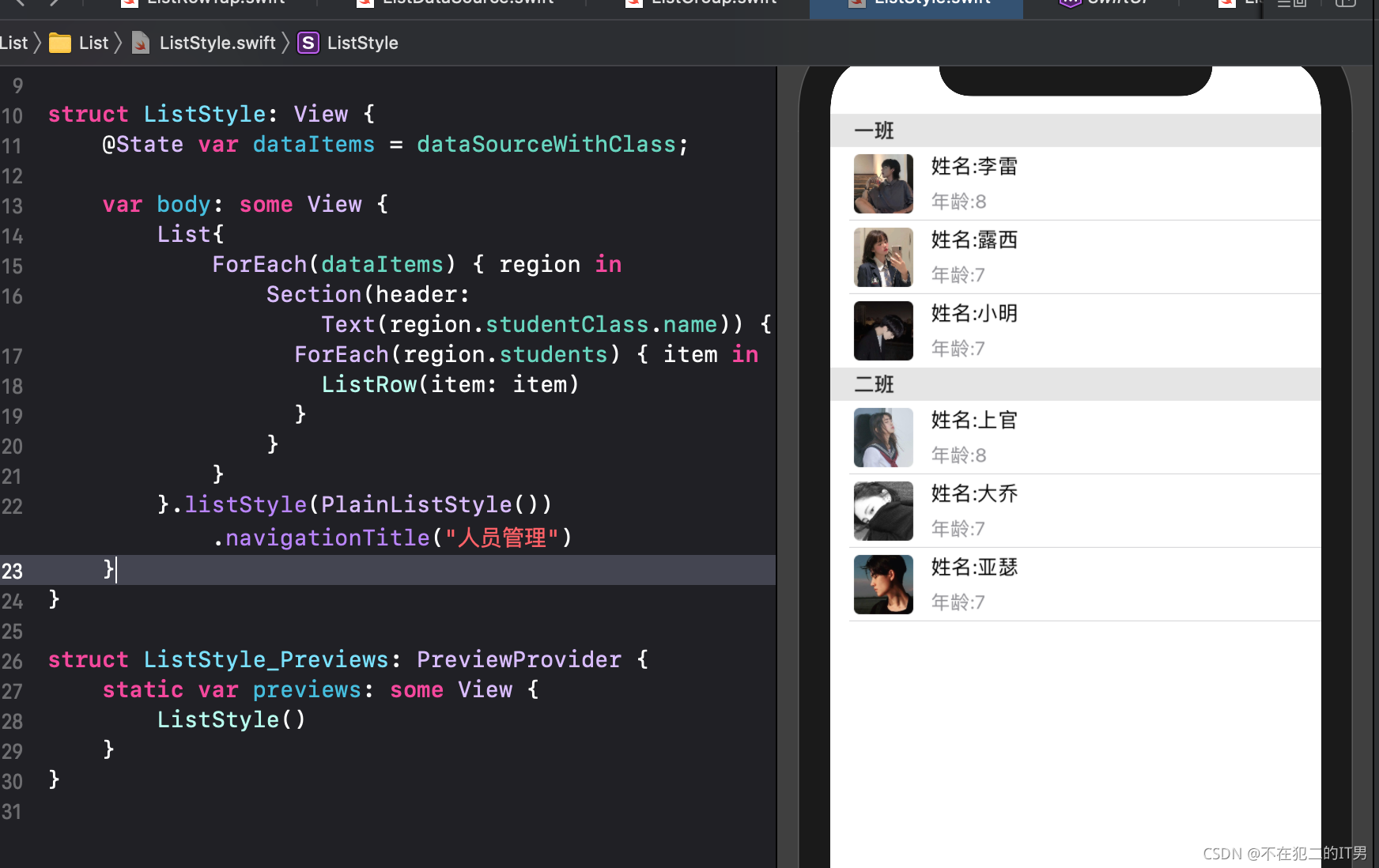Screen dimensions: 1379x868
Task: Tap the name text 姓名:露西
Action: tap(974, 240)
